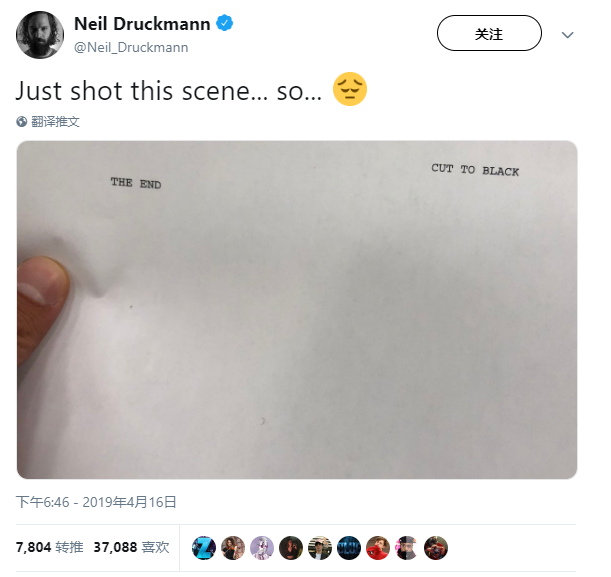Click the pensive face emoji in the tweet
Viewport: 611px width, 577px height.
point(350,89)
